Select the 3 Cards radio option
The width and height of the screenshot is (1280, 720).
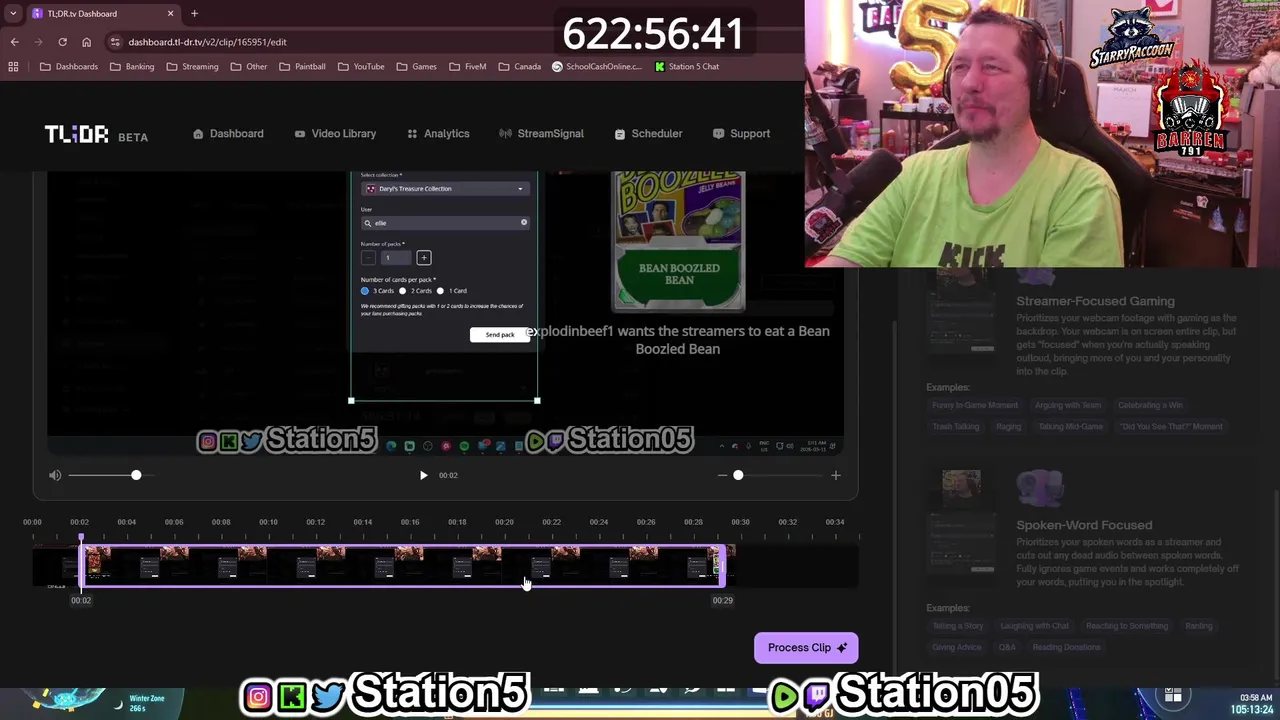365,291
